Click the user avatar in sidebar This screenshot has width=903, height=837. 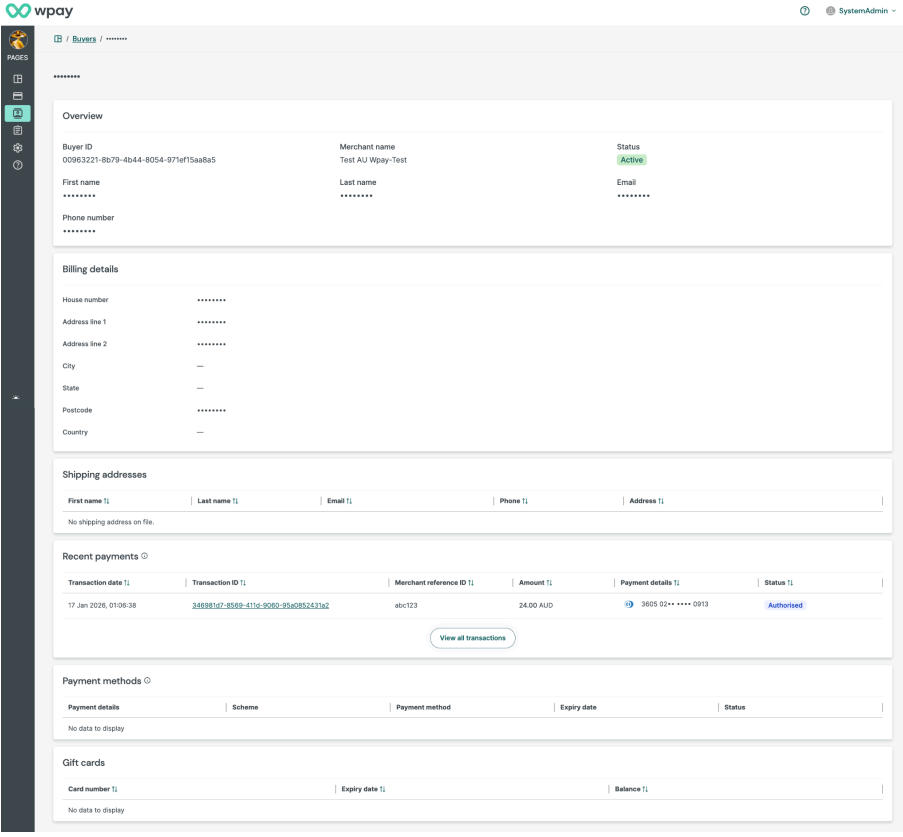point(18,40)
